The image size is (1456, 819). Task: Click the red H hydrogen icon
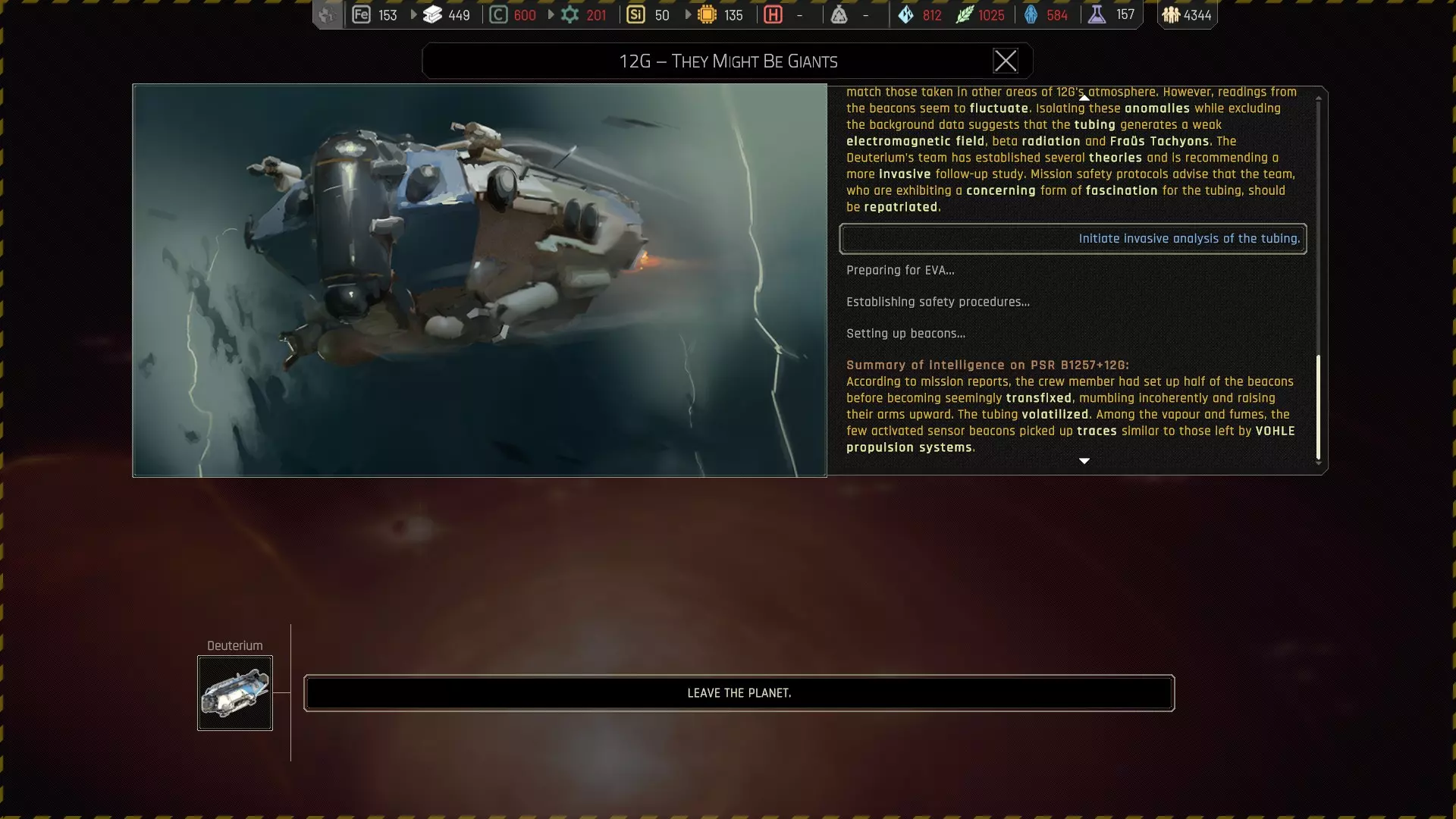pos(773,14)
